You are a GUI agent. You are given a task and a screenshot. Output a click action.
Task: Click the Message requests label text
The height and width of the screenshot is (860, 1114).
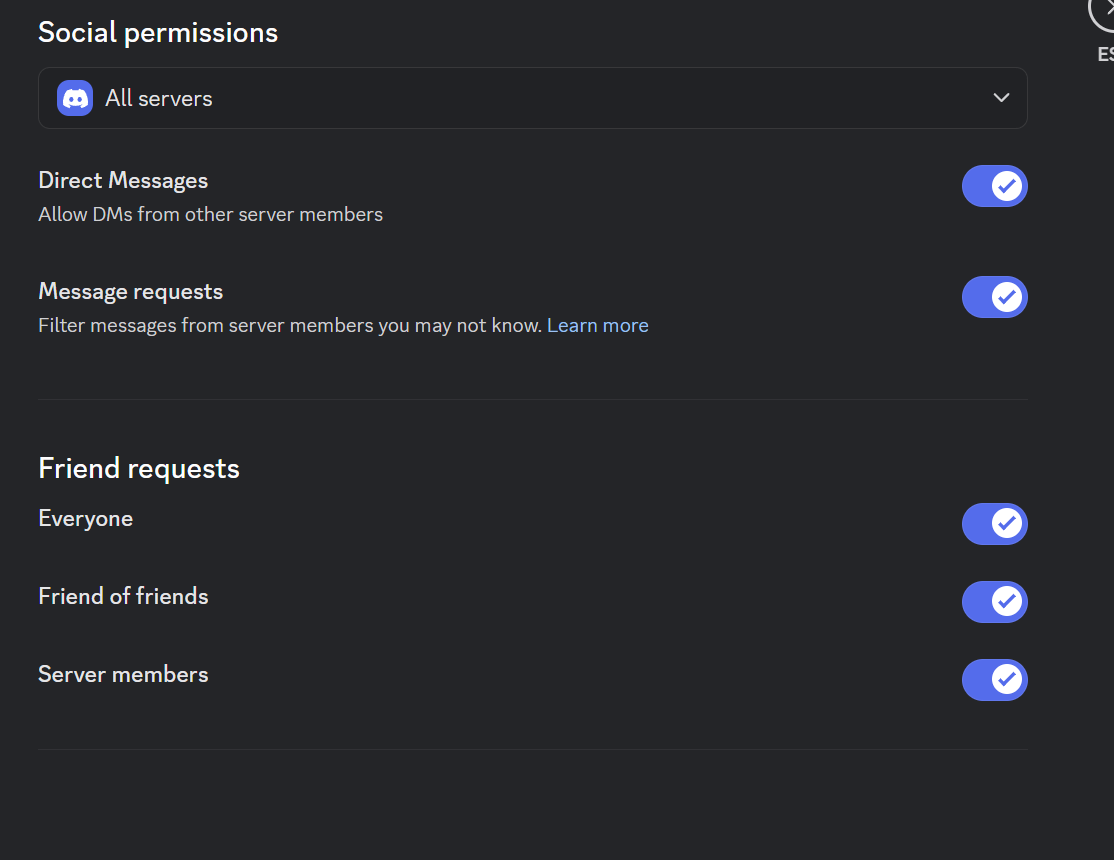click(130, 292)
